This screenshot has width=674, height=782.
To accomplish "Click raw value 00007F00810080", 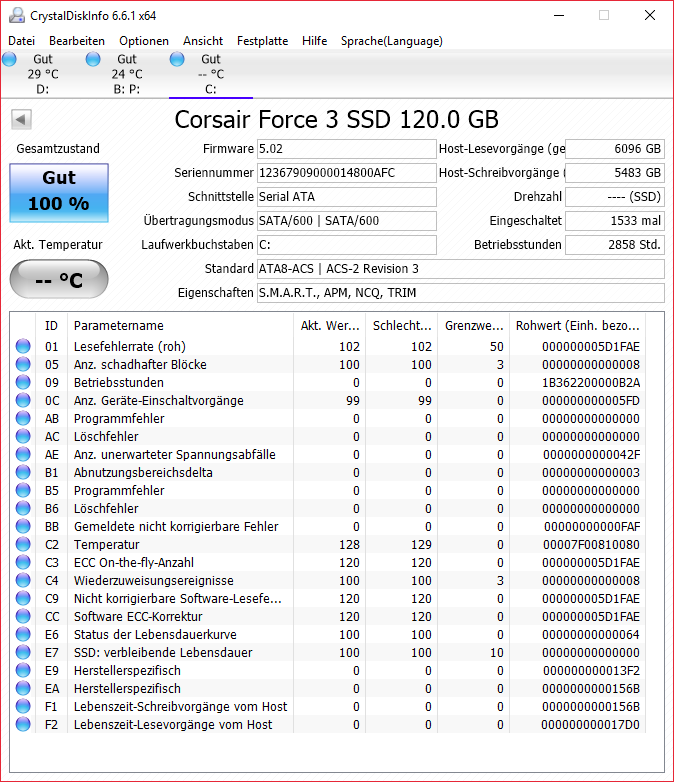I will tap(591, 545).
